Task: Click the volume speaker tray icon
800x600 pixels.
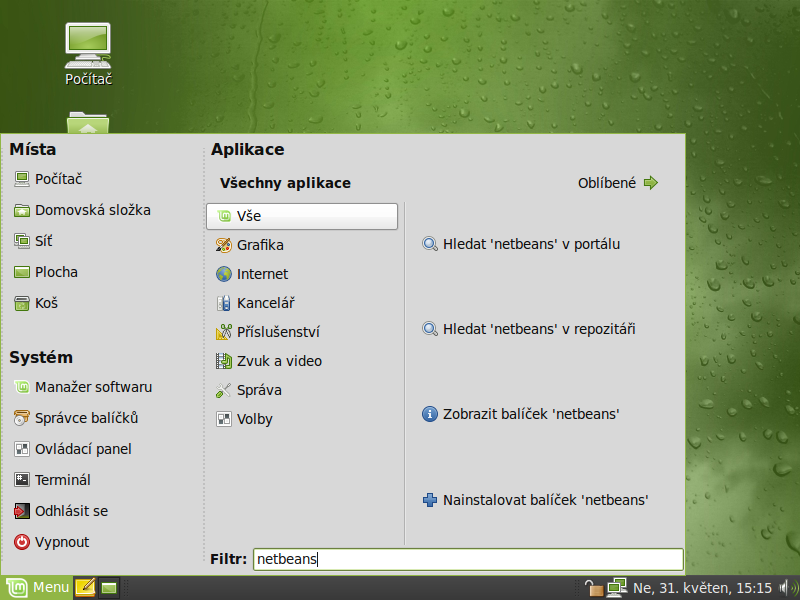Action: tap(788, 588)
